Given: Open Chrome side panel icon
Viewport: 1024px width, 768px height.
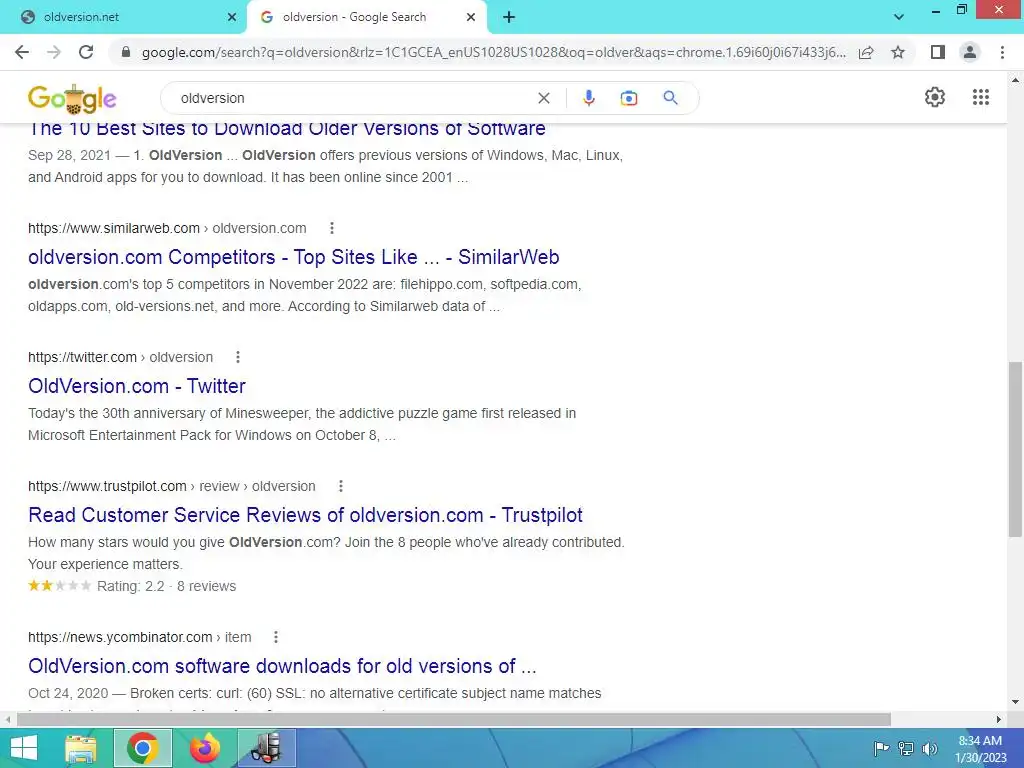Looking at the screenshot, I should point(938,52).
